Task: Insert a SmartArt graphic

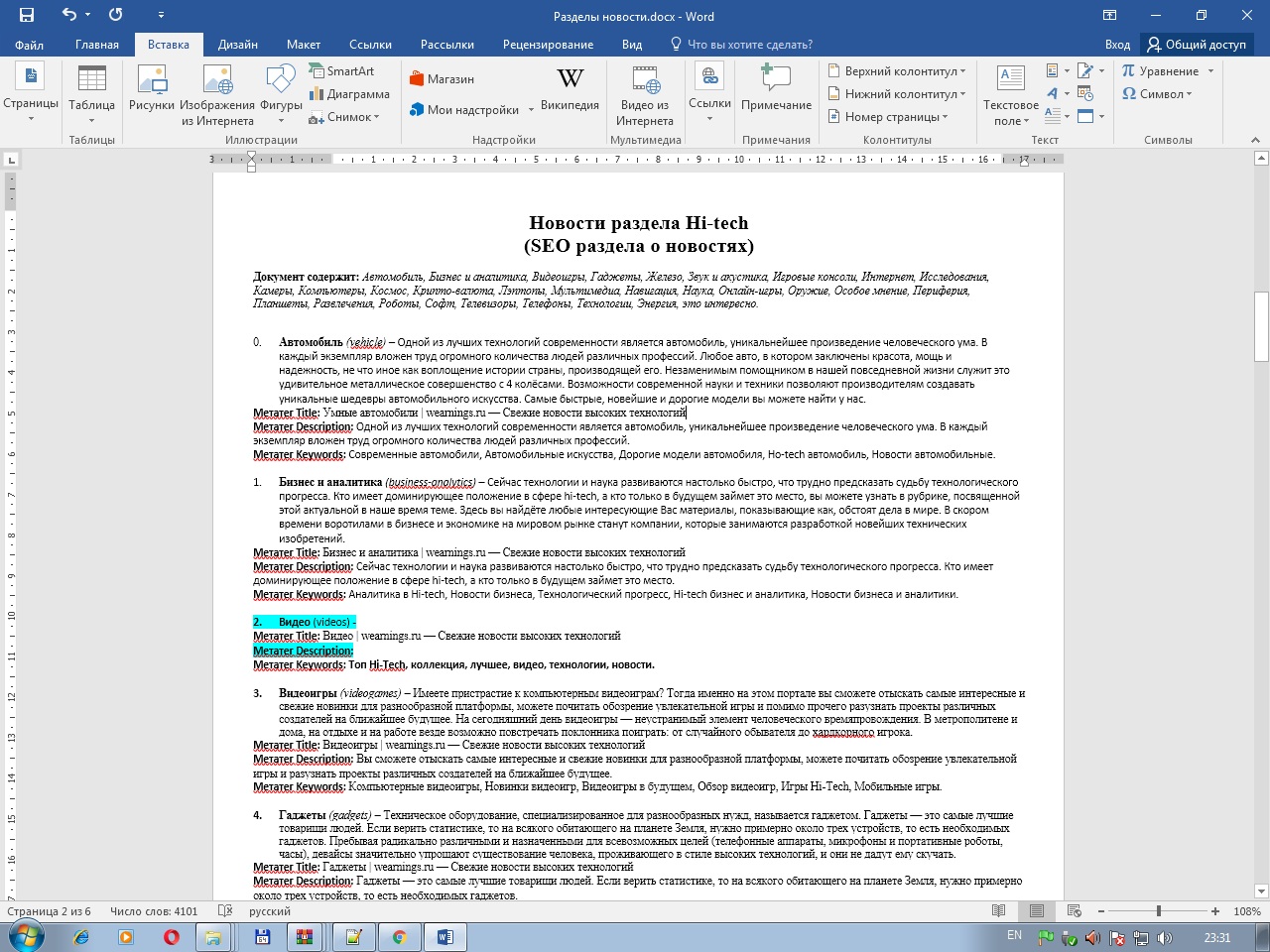Action: click(342, 71)
